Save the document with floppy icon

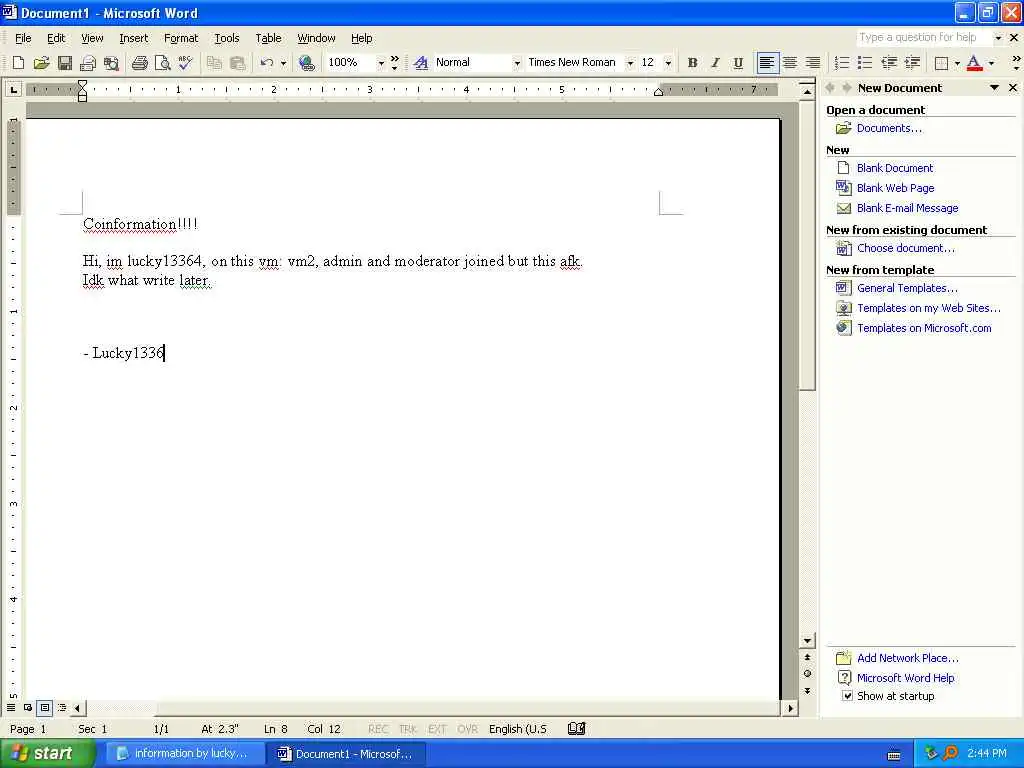click(x=65, y=63)
